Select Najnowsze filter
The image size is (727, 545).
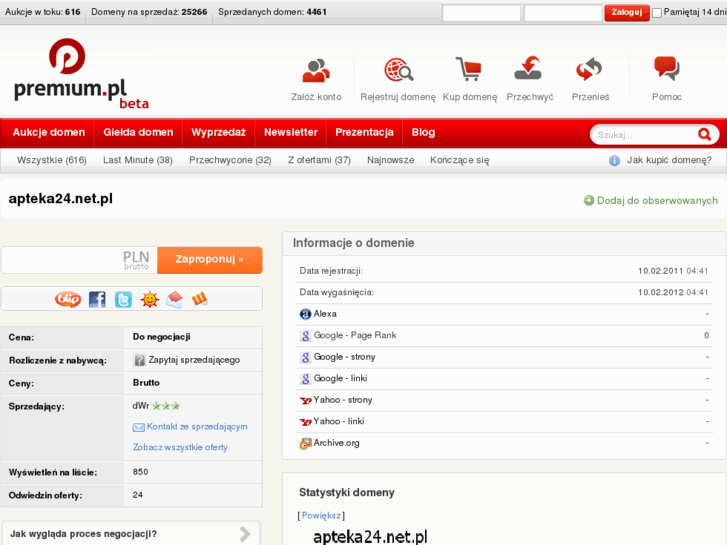point(390,160)
